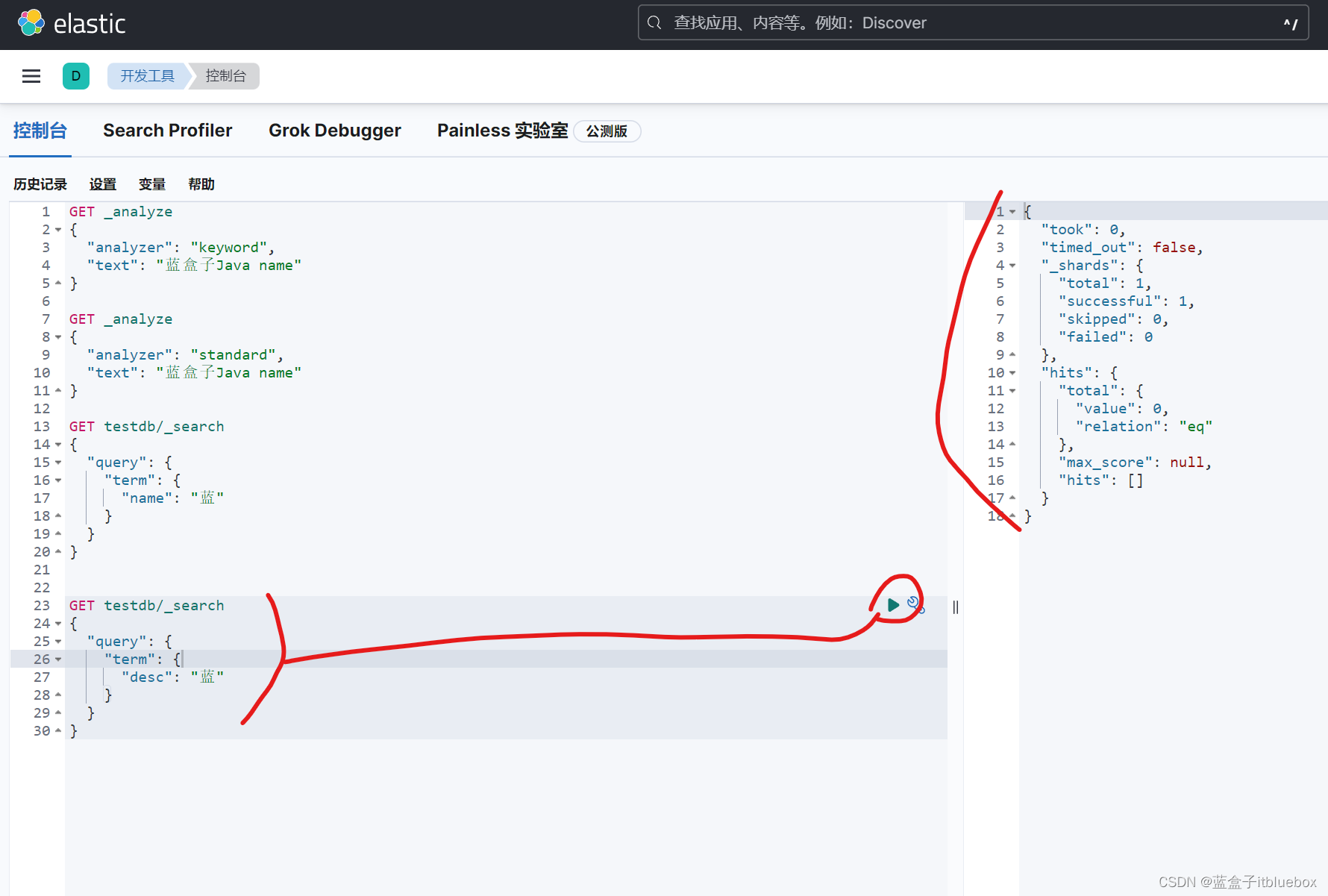This screenshot has width=1328, height=896.
Task: Switch to the Search Profiler tab
Action: coord(168,131)
